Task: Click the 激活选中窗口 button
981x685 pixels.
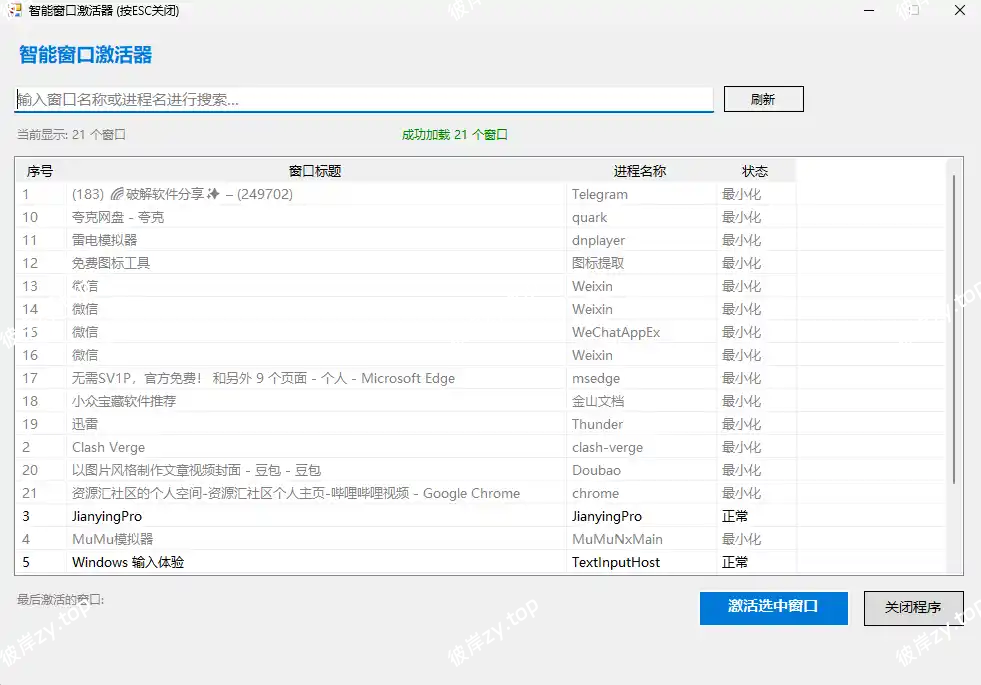Action: coord(773,608)
